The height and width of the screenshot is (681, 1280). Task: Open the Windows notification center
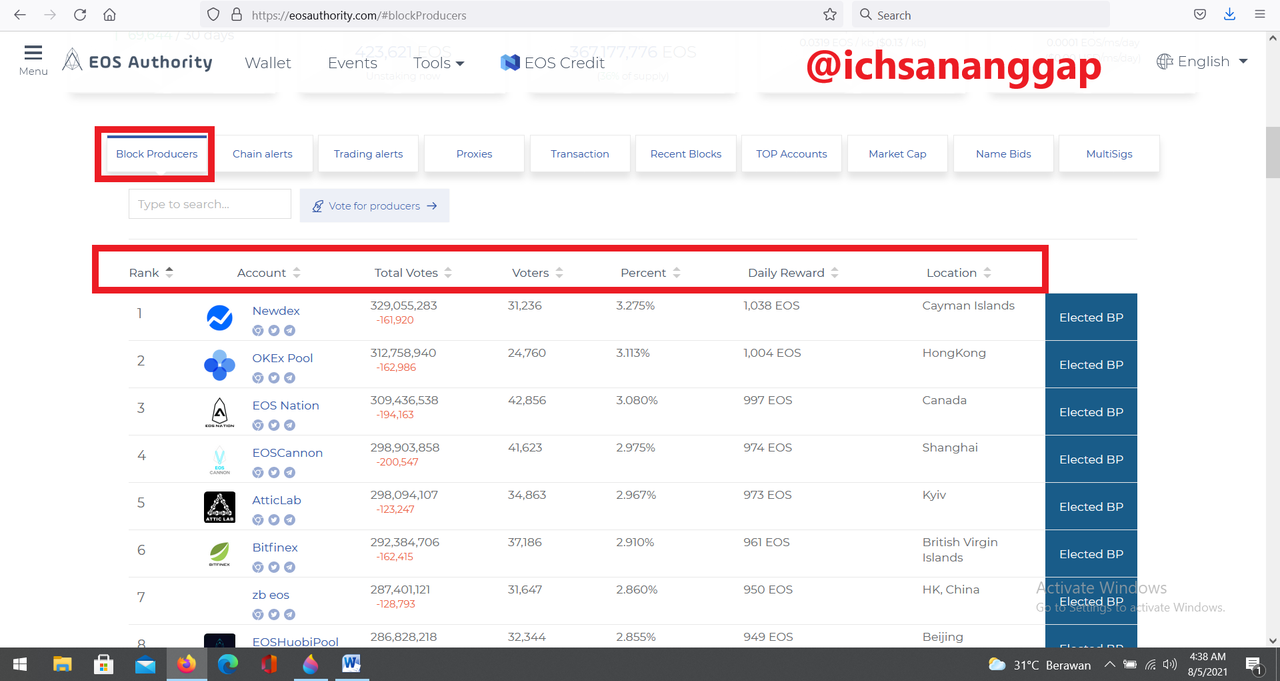(1254, 664)
